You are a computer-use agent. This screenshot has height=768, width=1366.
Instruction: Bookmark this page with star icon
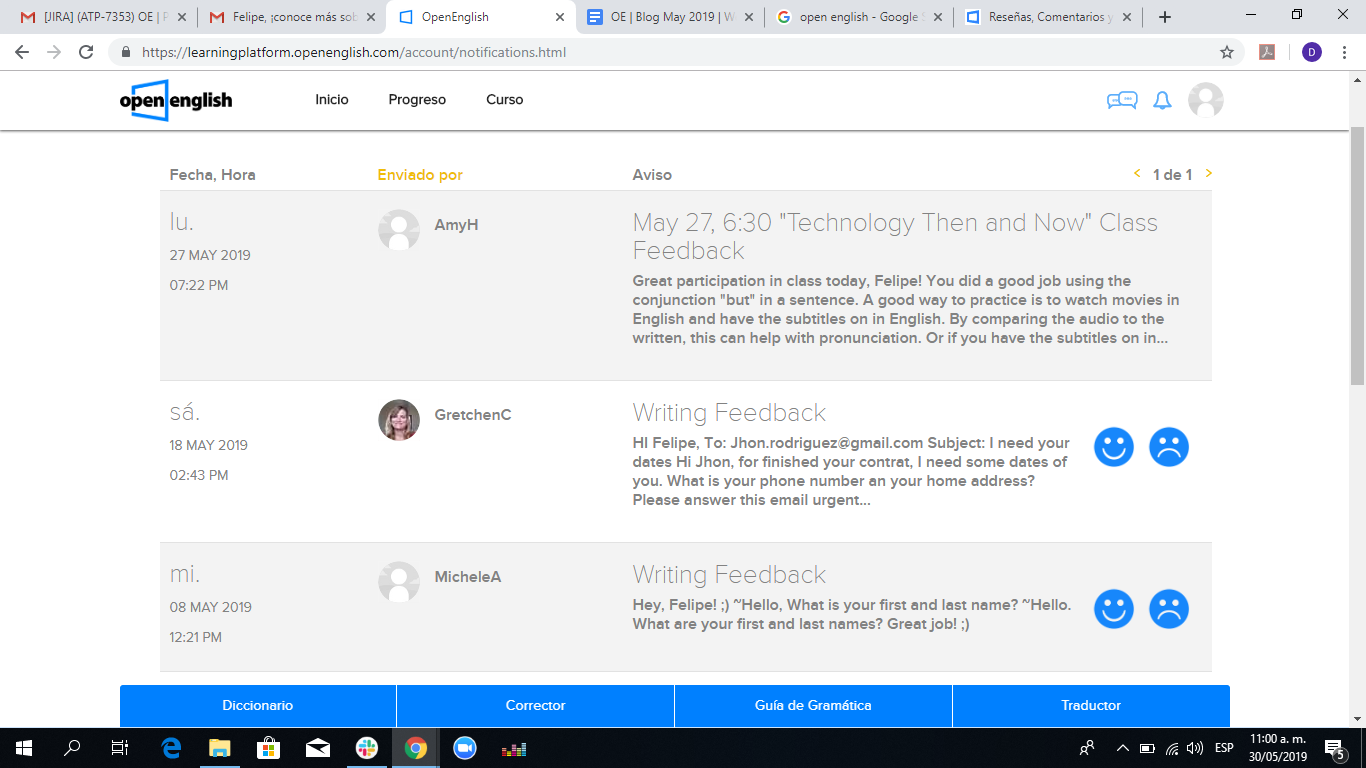(1227, 52)
